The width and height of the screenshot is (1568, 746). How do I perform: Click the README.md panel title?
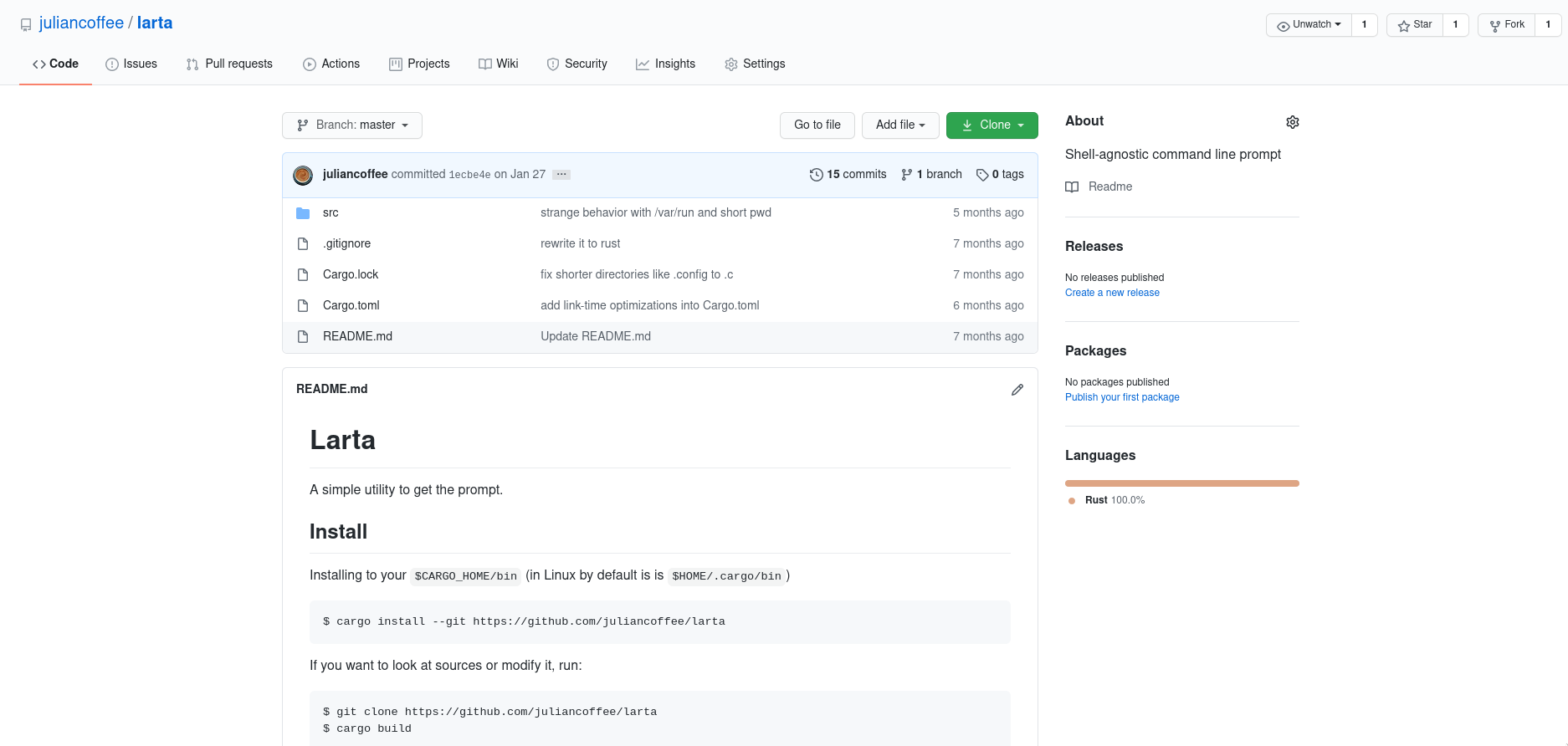331,389
